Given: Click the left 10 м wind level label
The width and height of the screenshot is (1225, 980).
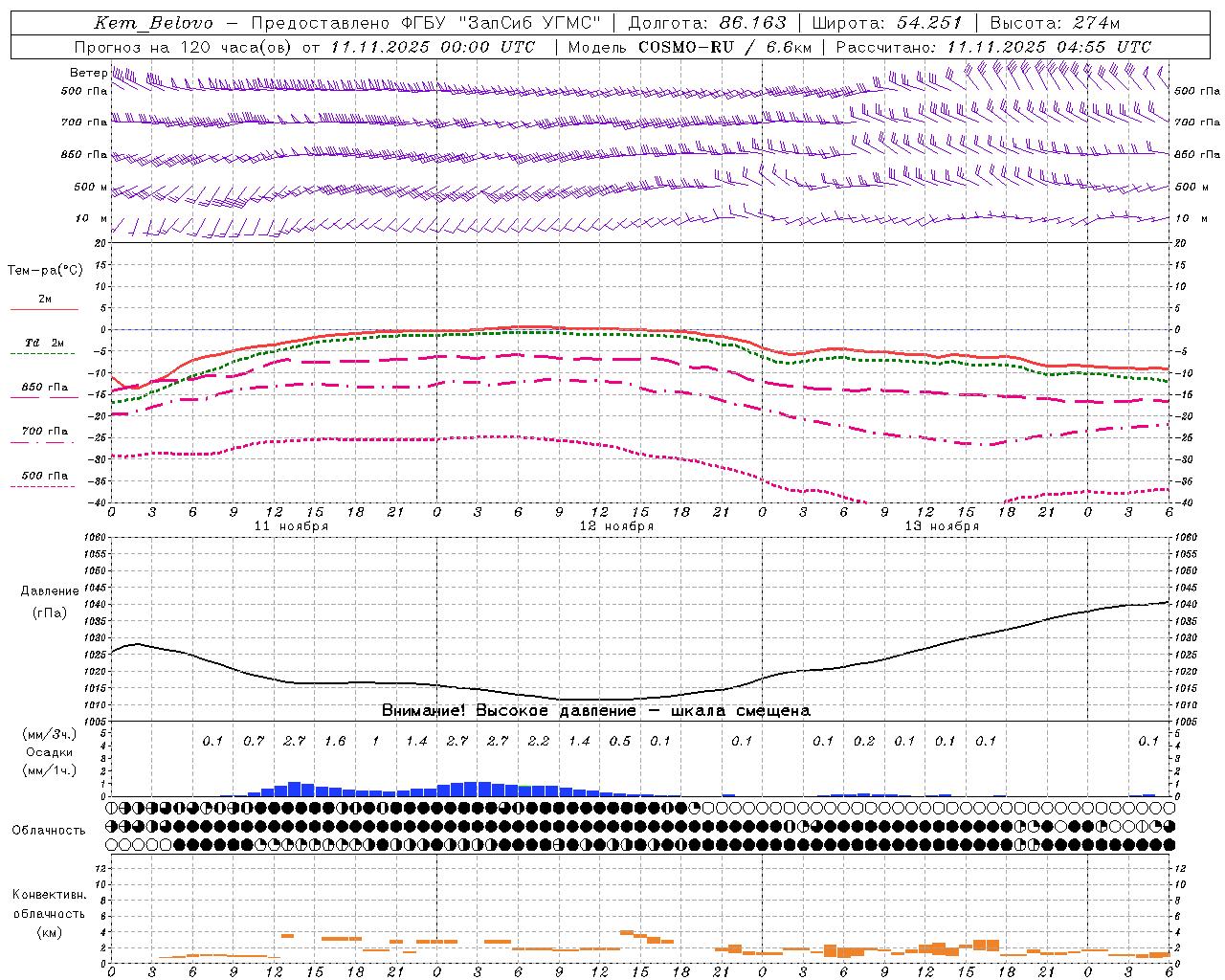Looking at the screenshot, I should tap(93, 218).
